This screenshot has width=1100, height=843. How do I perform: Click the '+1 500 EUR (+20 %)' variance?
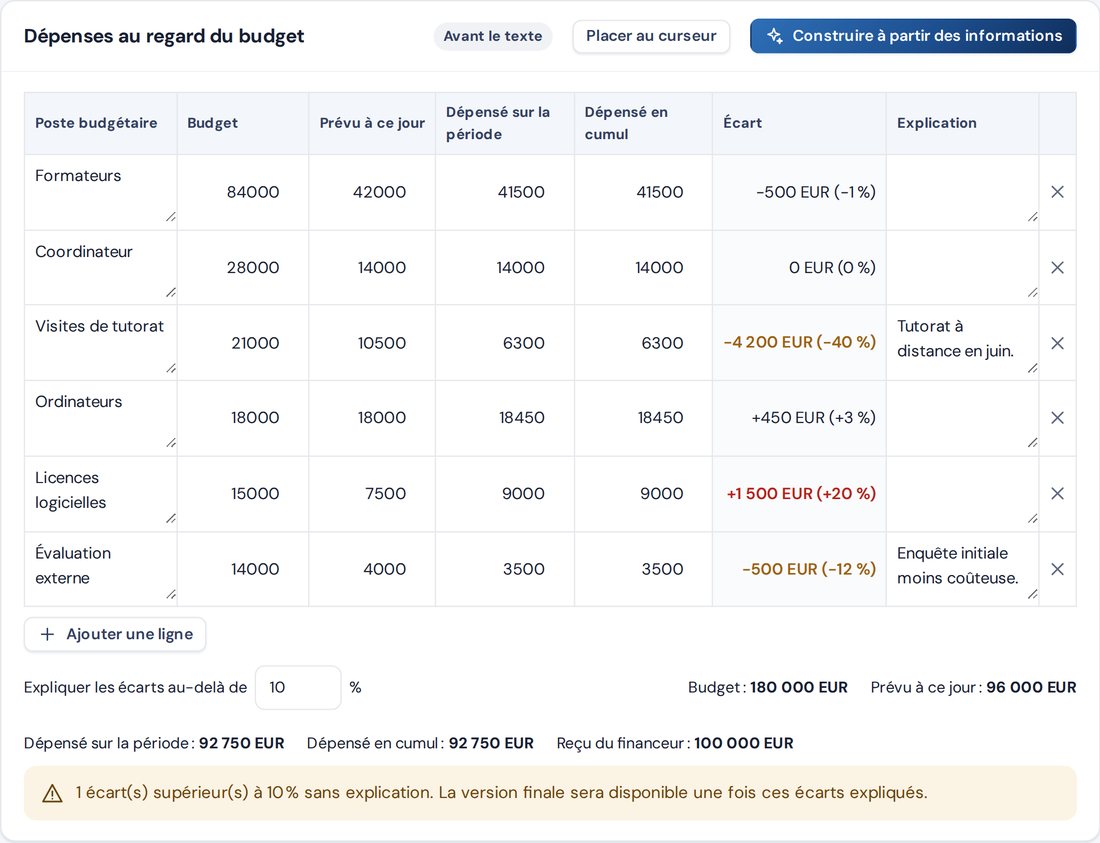pos(800,494)
